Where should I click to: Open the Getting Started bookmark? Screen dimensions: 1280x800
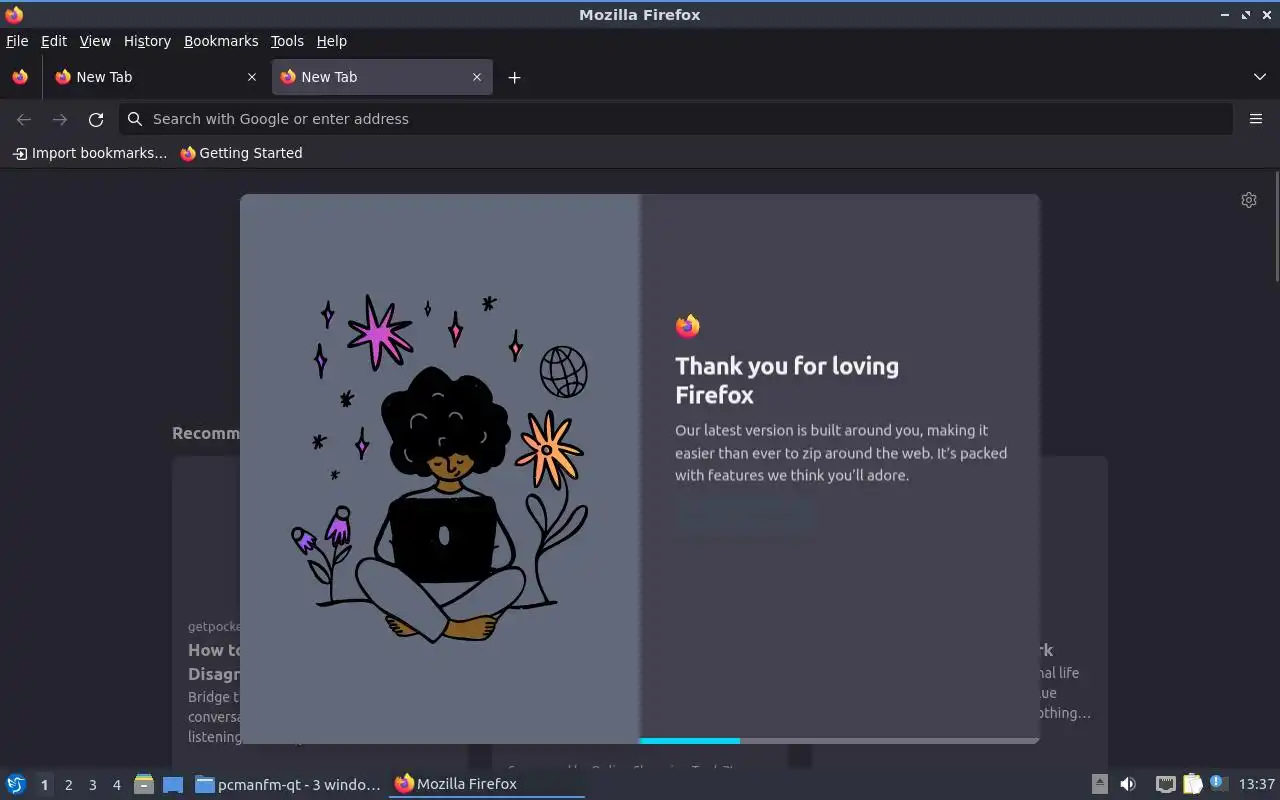[x=241, y=153]
